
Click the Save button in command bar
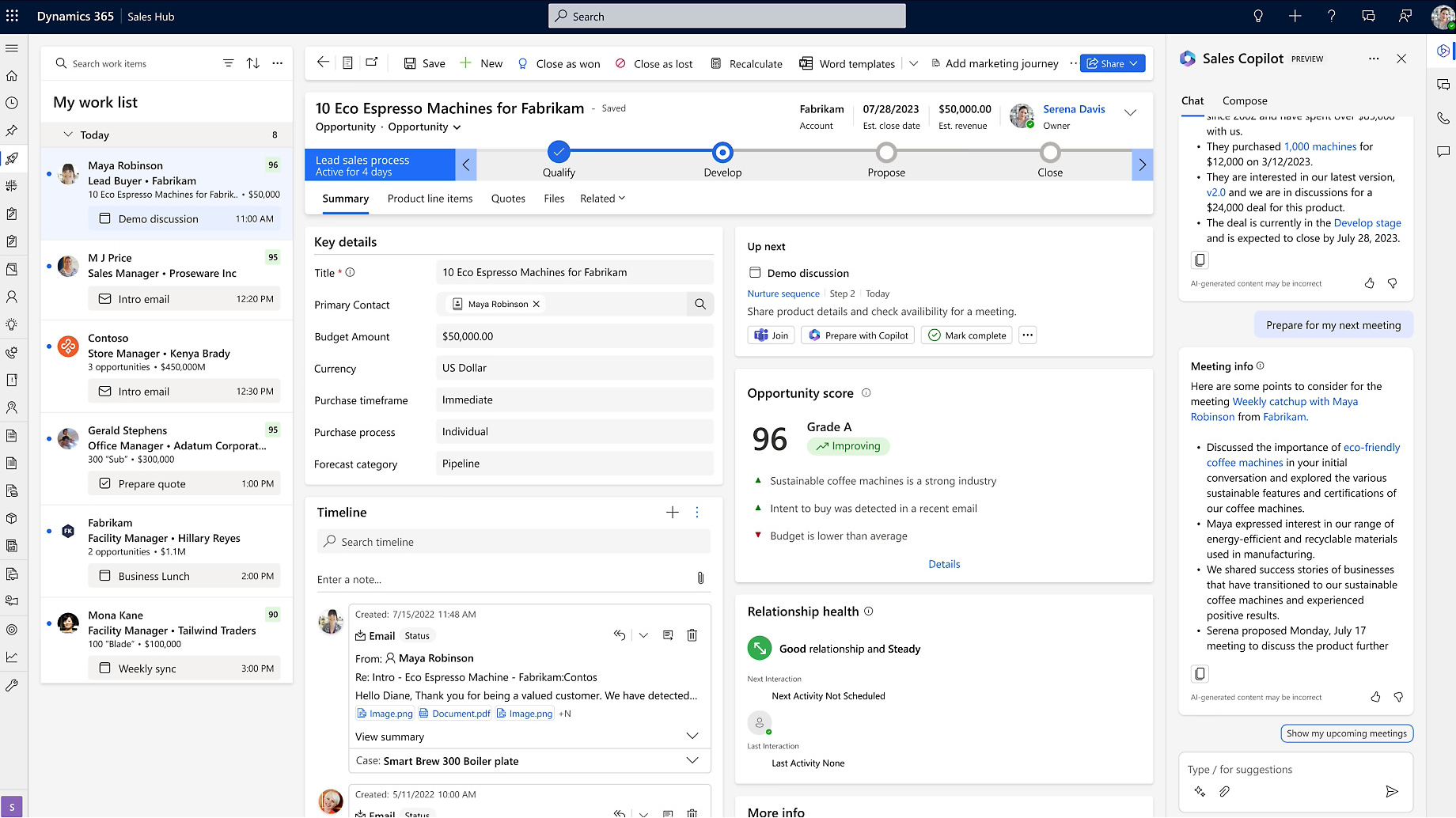click(x=424, y=63)
